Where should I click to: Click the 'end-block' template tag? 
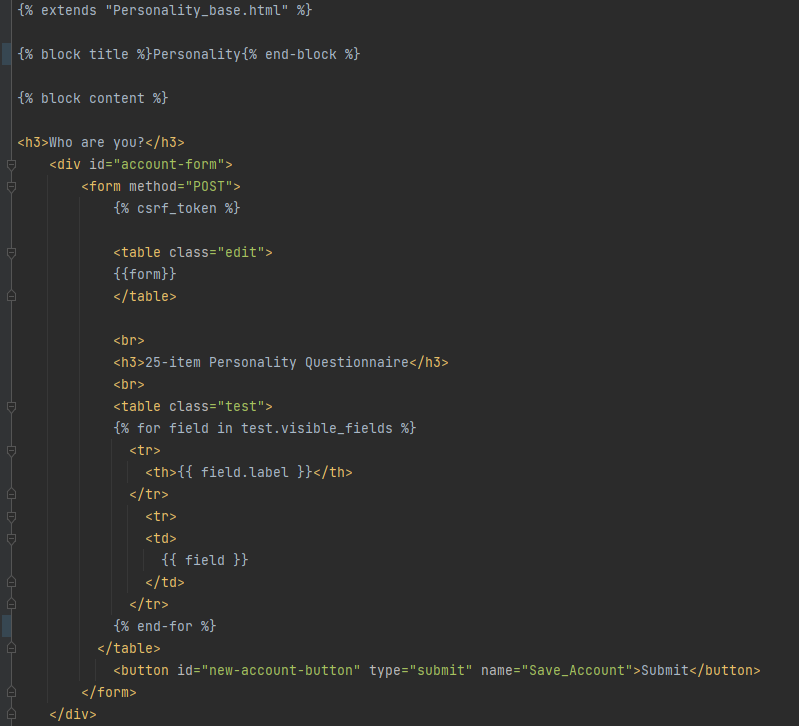pos(301,55)
